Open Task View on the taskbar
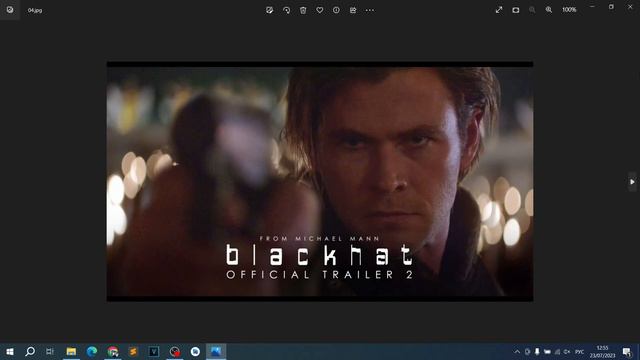Screen dimensions: 640x360 (x=50, y=351)
